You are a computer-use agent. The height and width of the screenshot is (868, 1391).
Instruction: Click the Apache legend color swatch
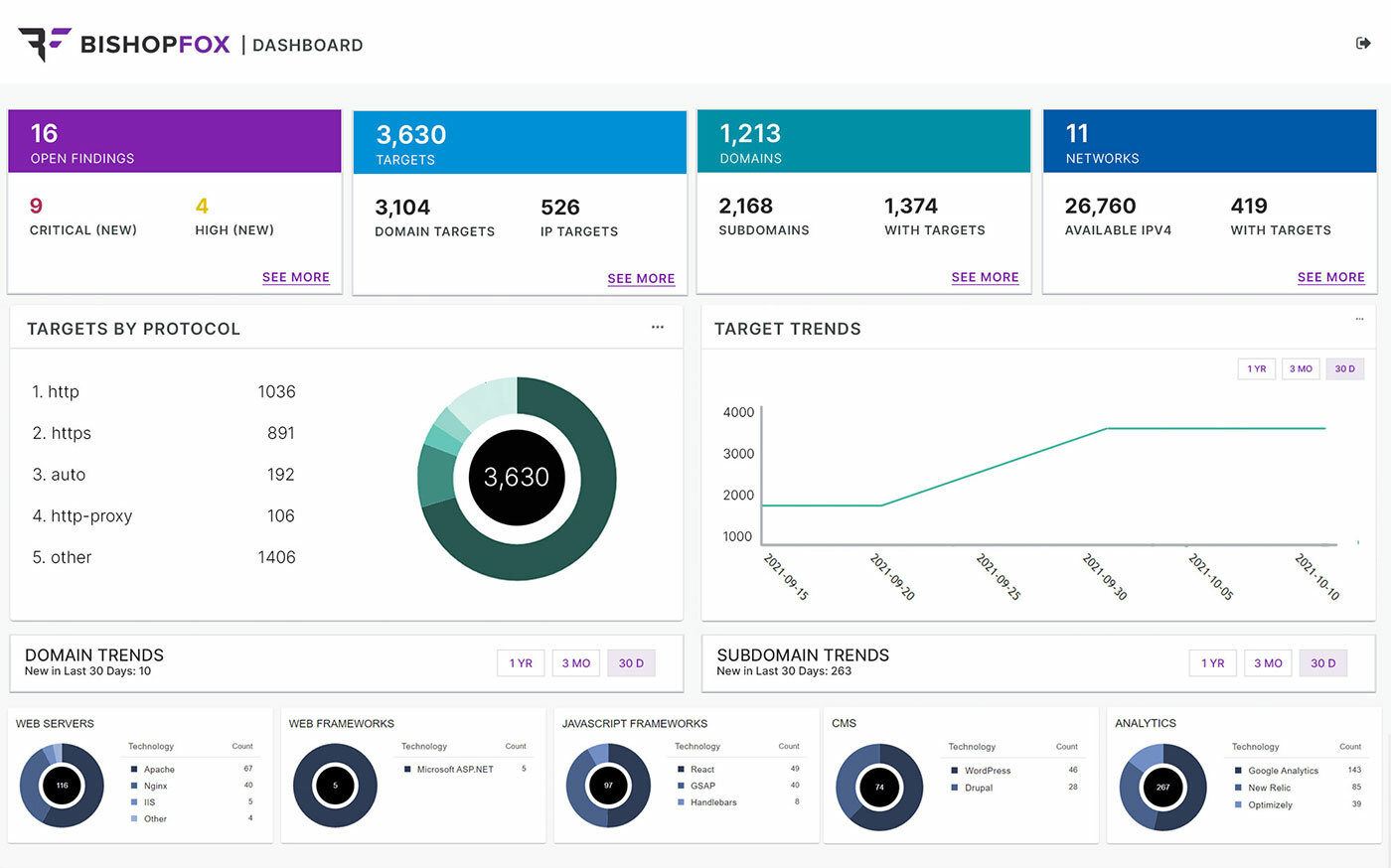coord(134,770)
